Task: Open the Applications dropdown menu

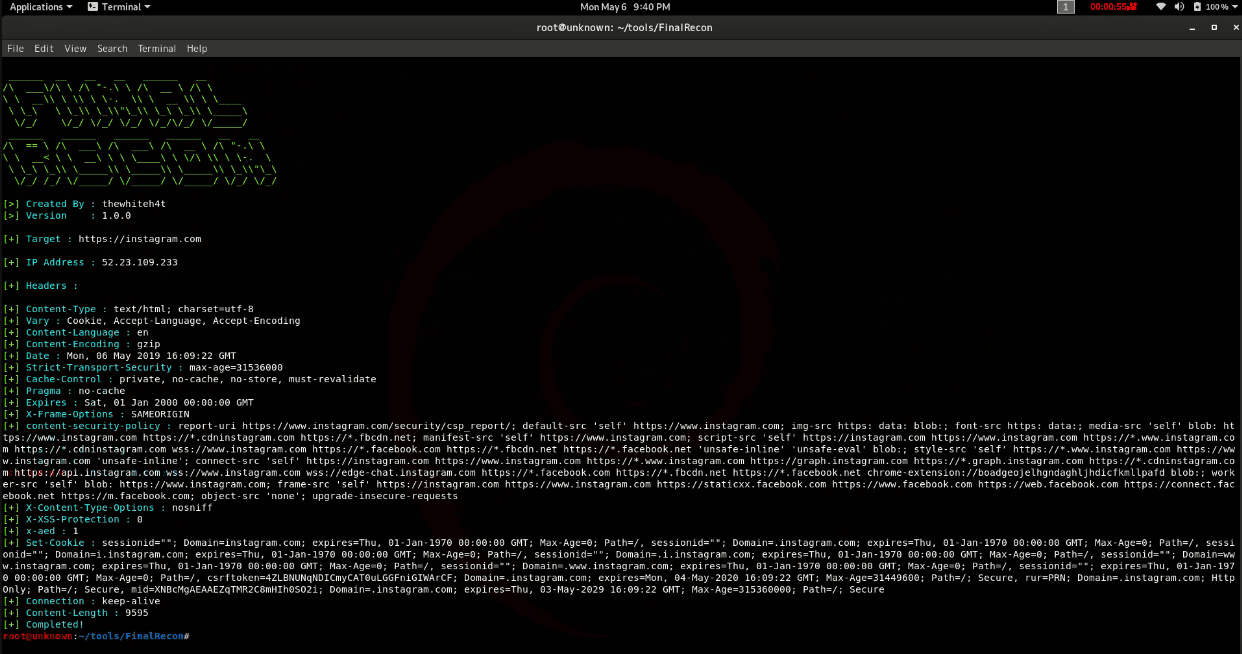Action: (40, 7)
